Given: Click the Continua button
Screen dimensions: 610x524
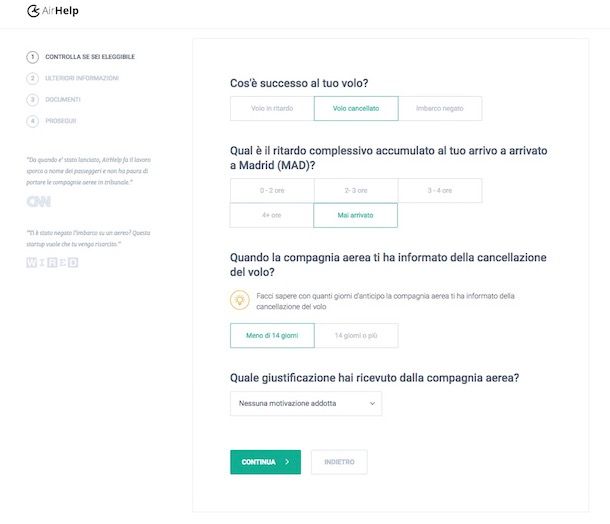Looking at the screenshot, I should 265,462.
